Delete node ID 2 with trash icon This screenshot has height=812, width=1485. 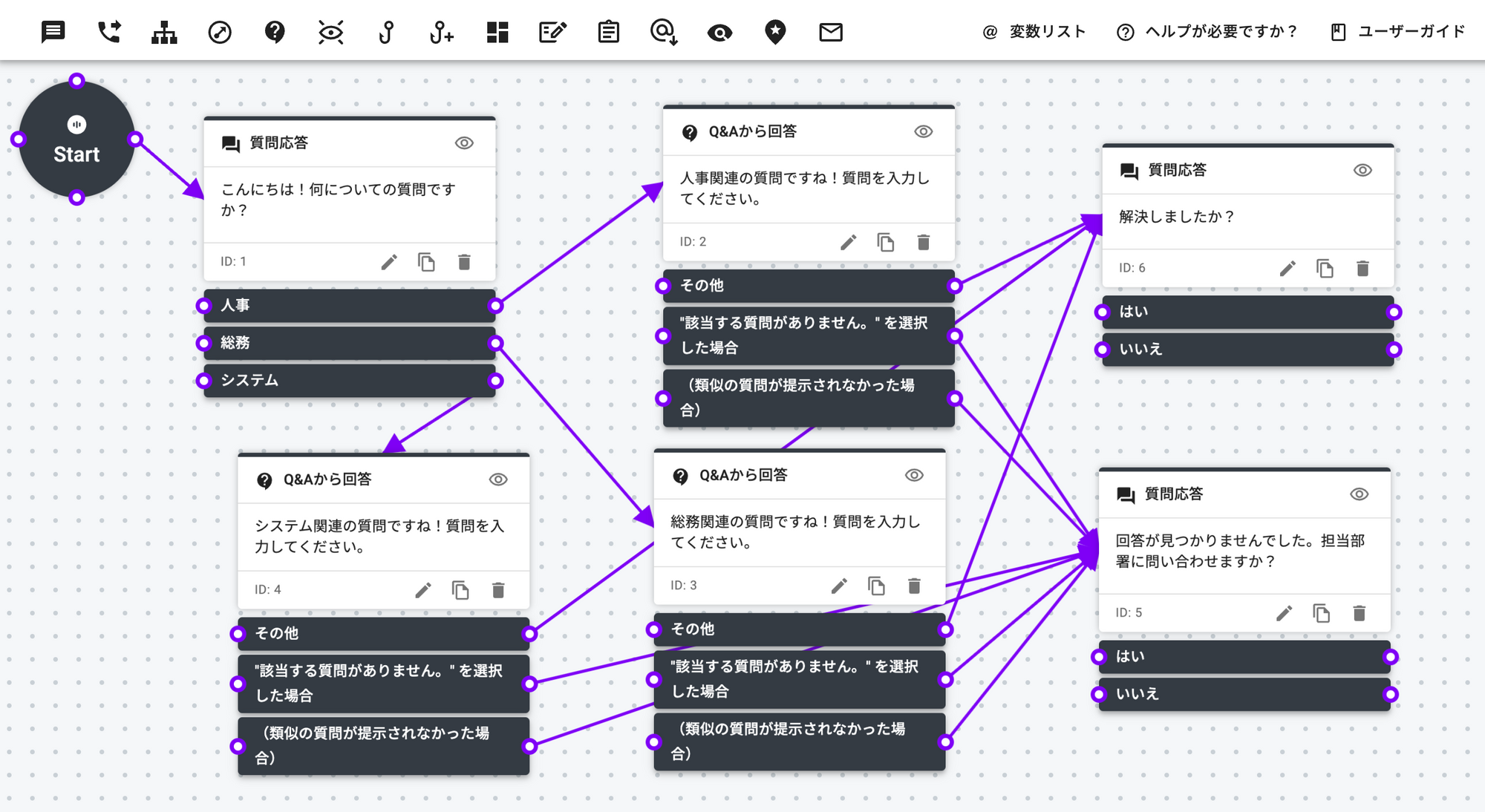[923, 243]
